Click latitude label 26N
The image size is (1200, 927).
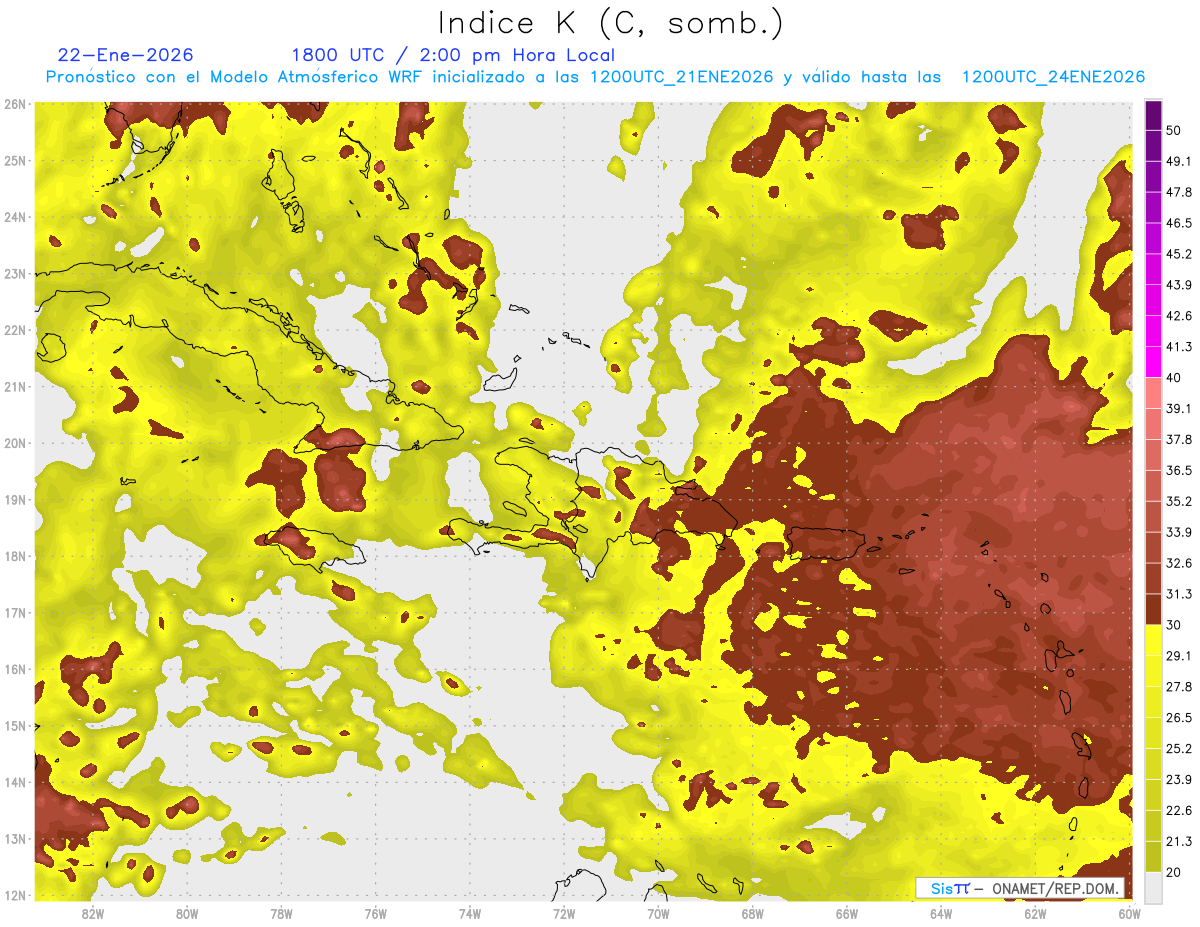[15, 104]
